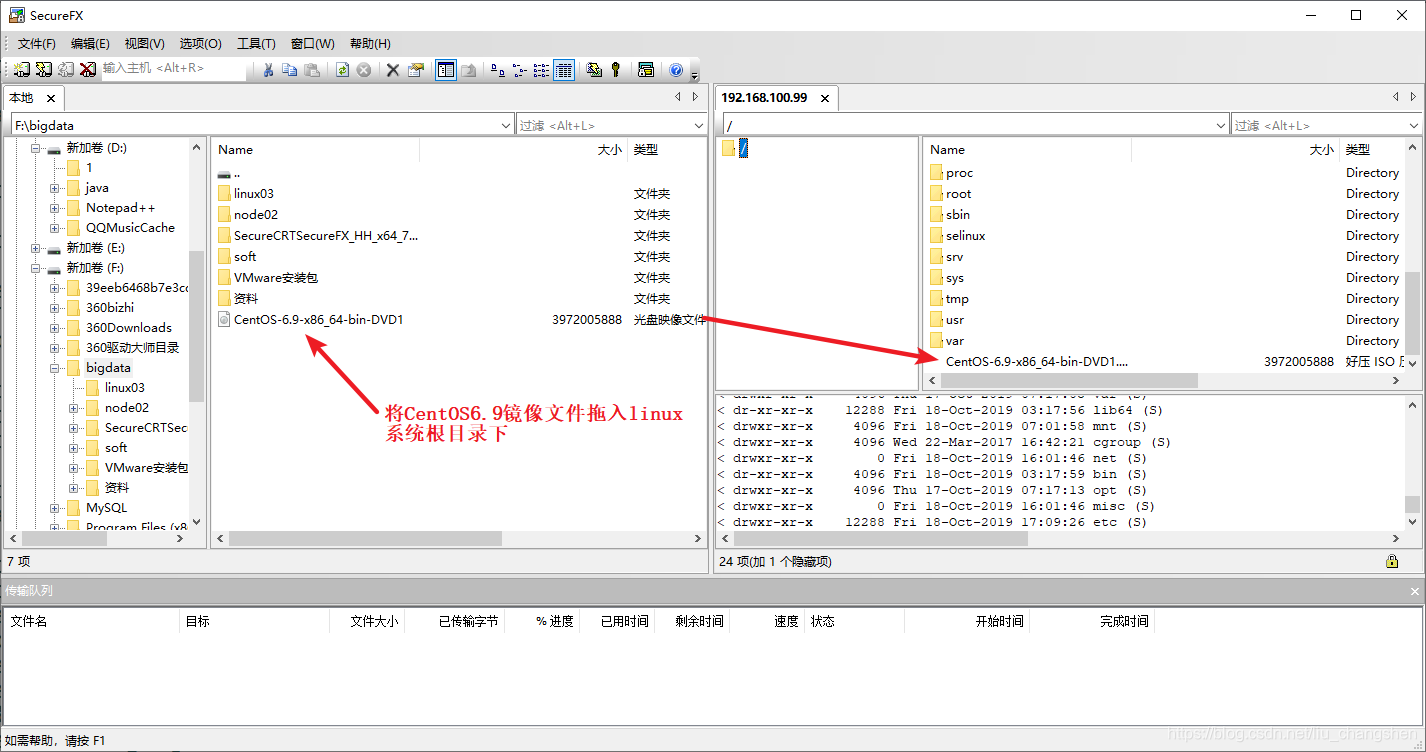
Task: Switch to Large Icons view
Action: click(x=497, y=69)
